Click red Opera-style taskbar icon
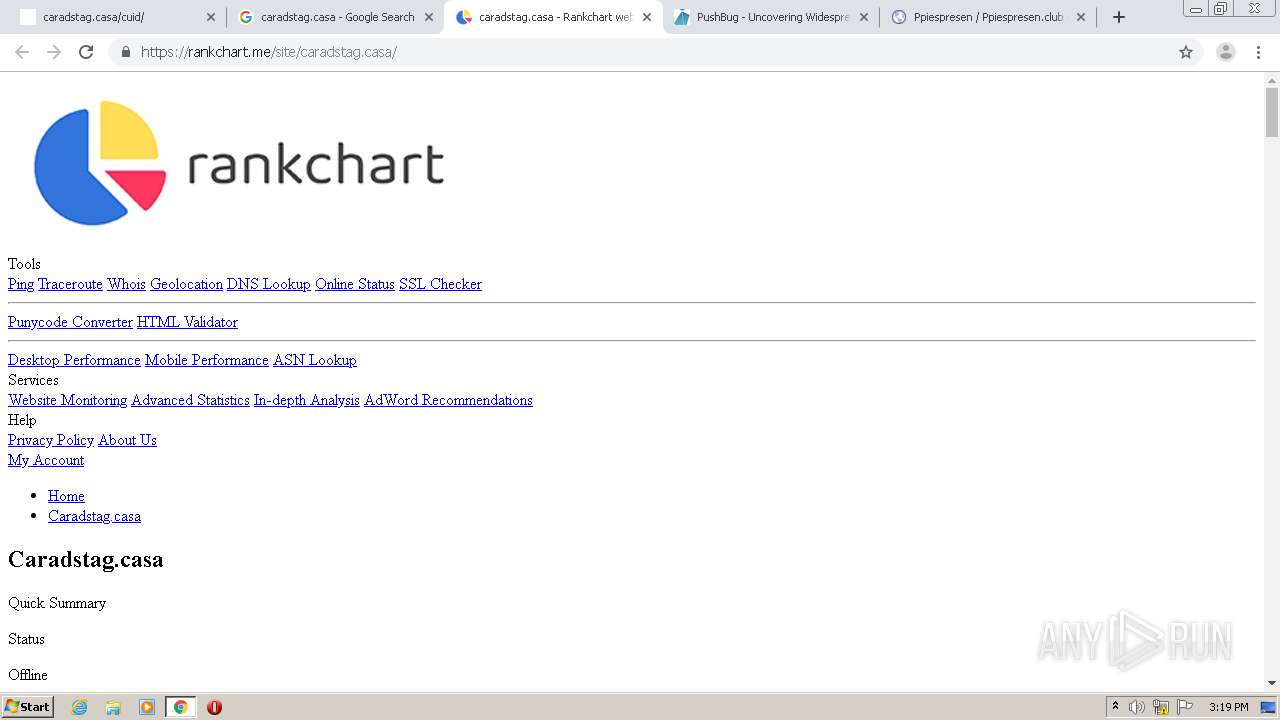This screenshot has width=1280, height=720. click(214, 707)
